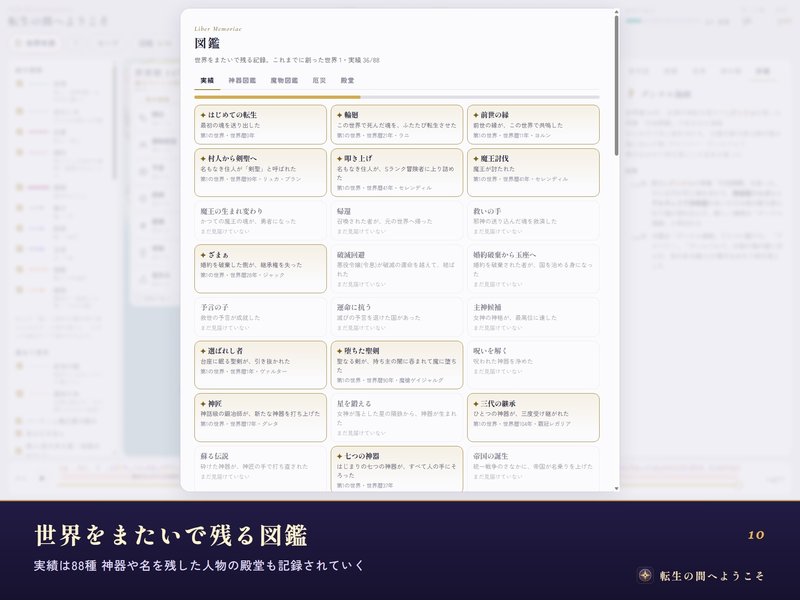
Task: Go to the 厄災 tab
Action: [319, 81]
